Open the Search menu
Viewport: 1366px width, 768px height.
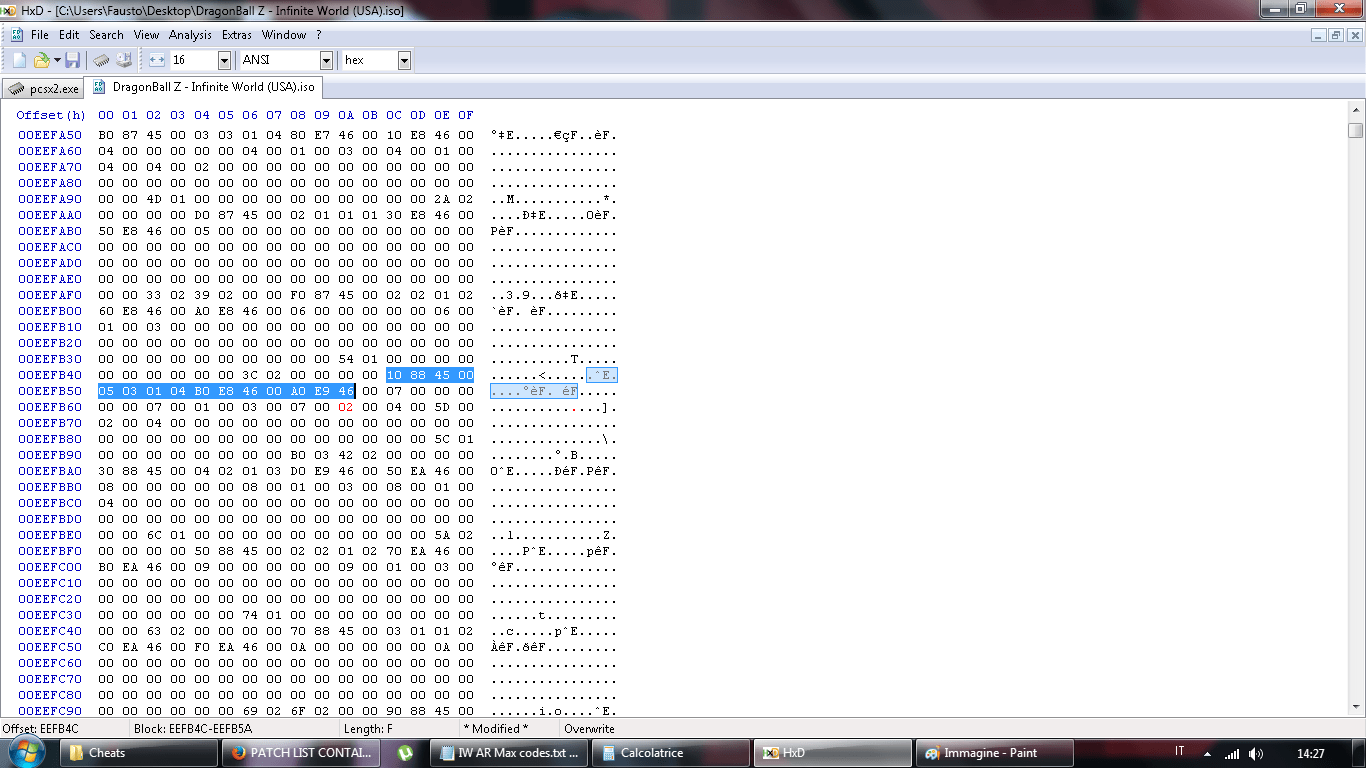pyautogui.click(x=106, y=34)
